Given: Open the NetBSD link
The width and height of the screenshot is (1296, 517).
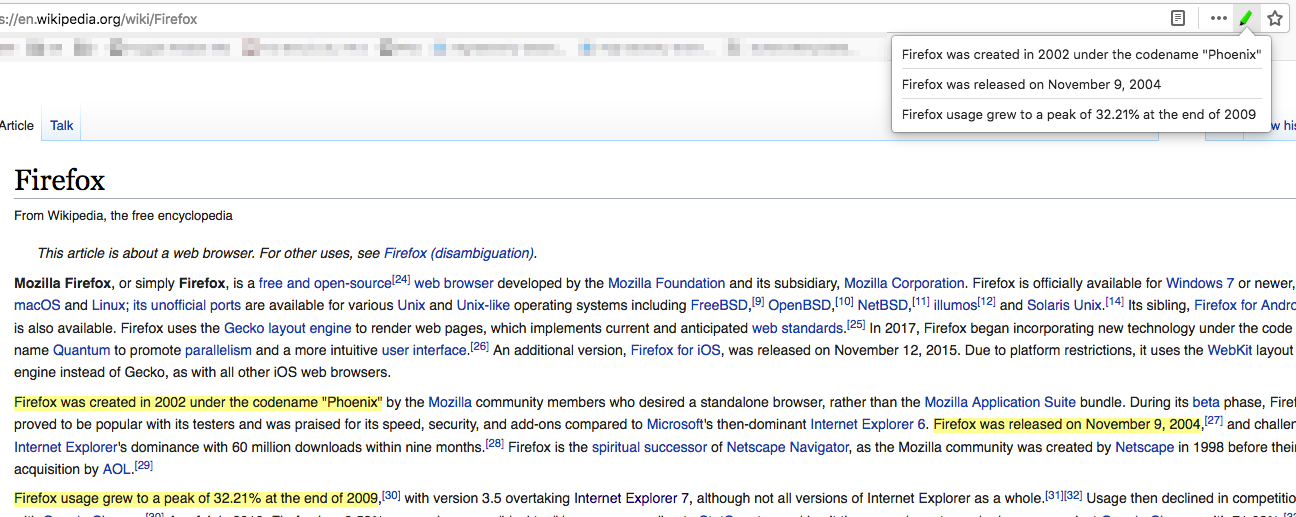Looking at the screenshot, I should (x=883, y=305).
